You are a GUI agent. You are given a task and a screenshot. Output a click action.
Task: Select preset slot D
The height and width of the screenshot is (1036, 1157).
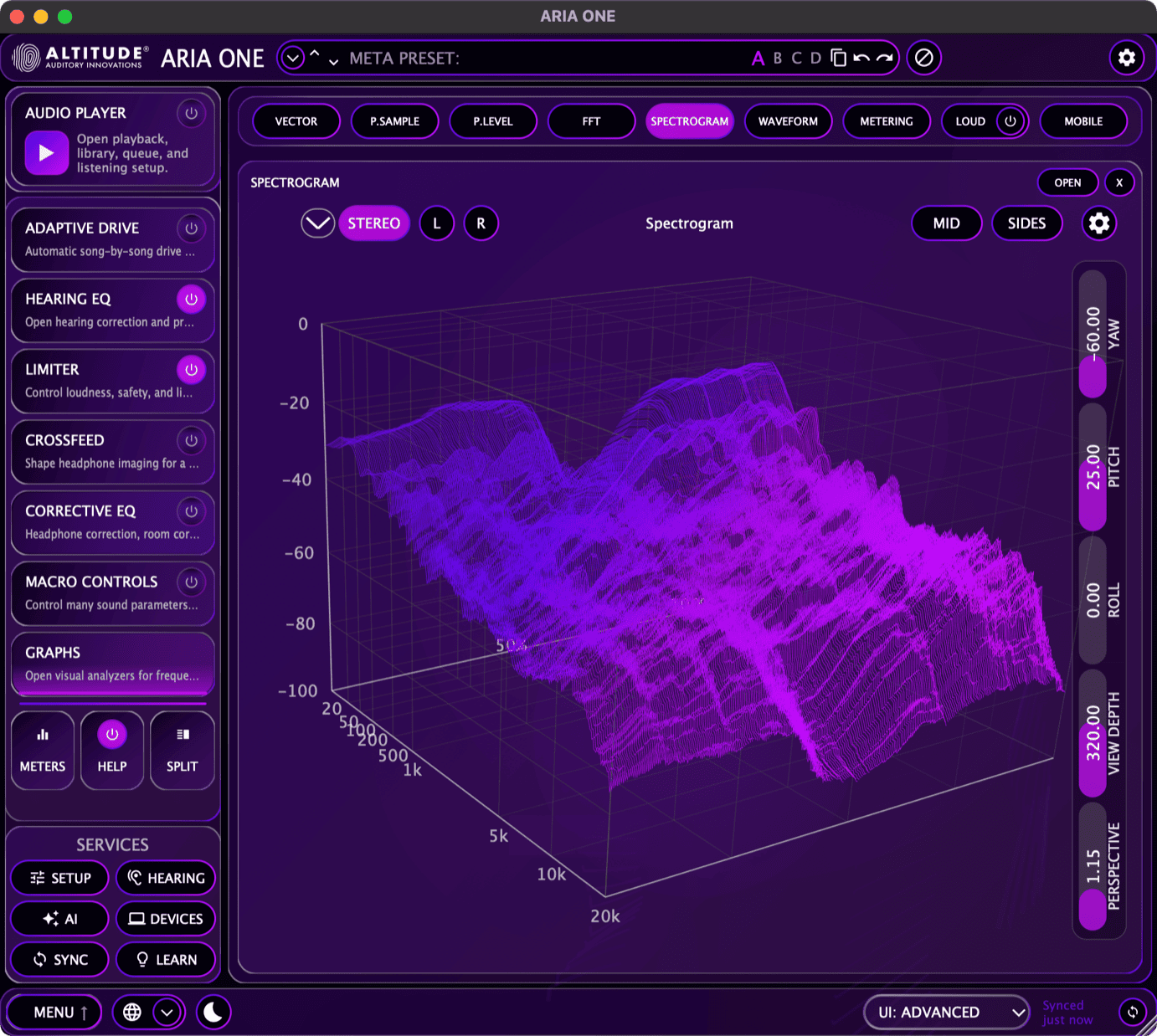(x=815, y=59)
